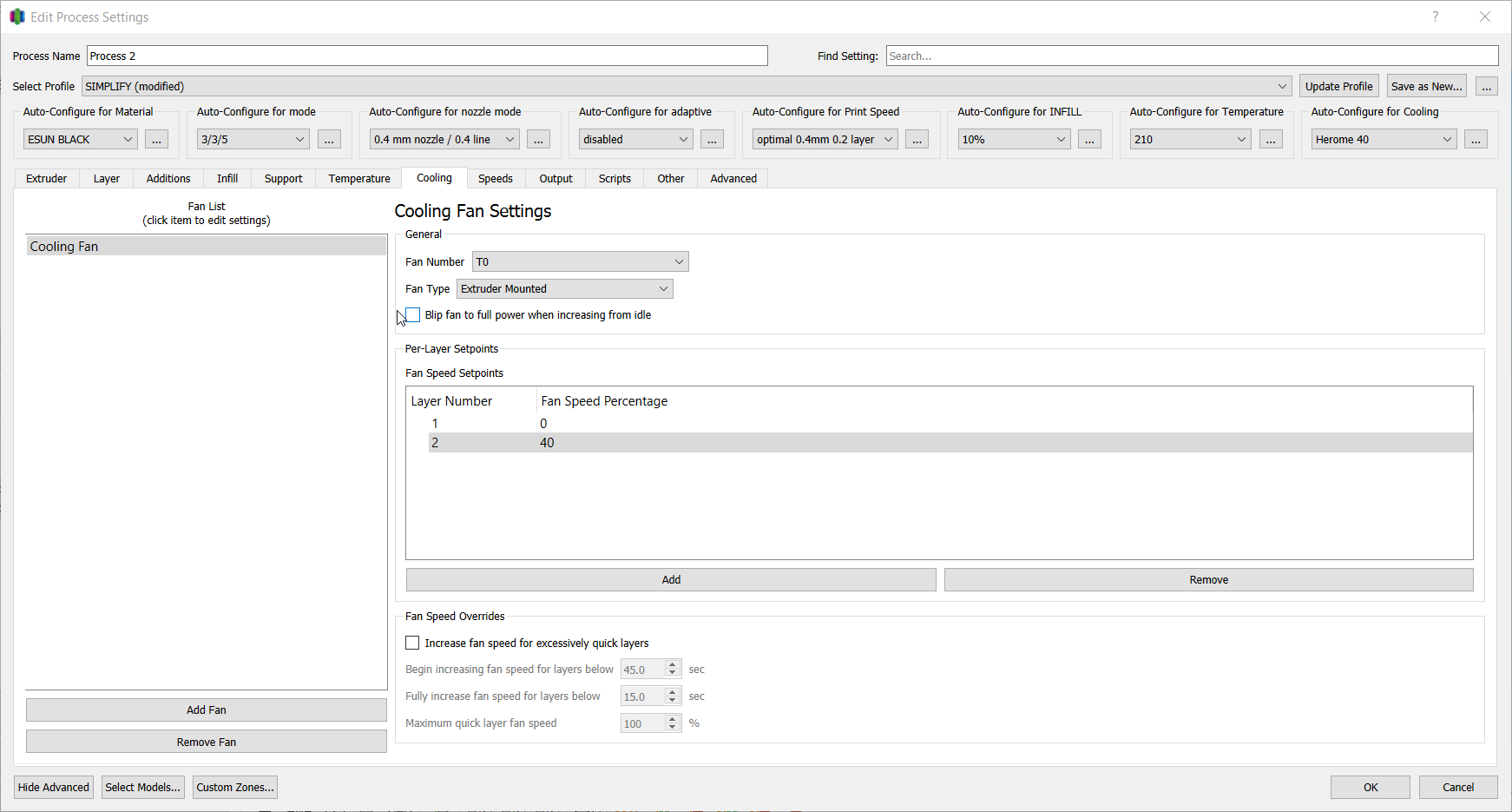Viewport: 1512px width, 812px height.
Task: Switch to the Output tab
Action: point(555,178)
